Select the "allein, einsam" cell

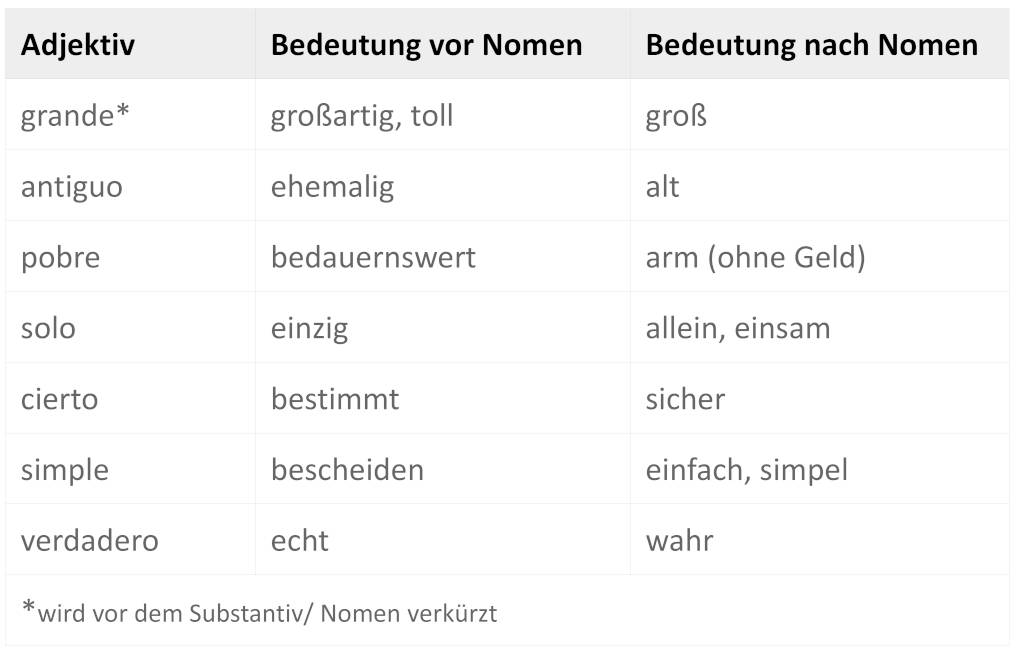738,329
